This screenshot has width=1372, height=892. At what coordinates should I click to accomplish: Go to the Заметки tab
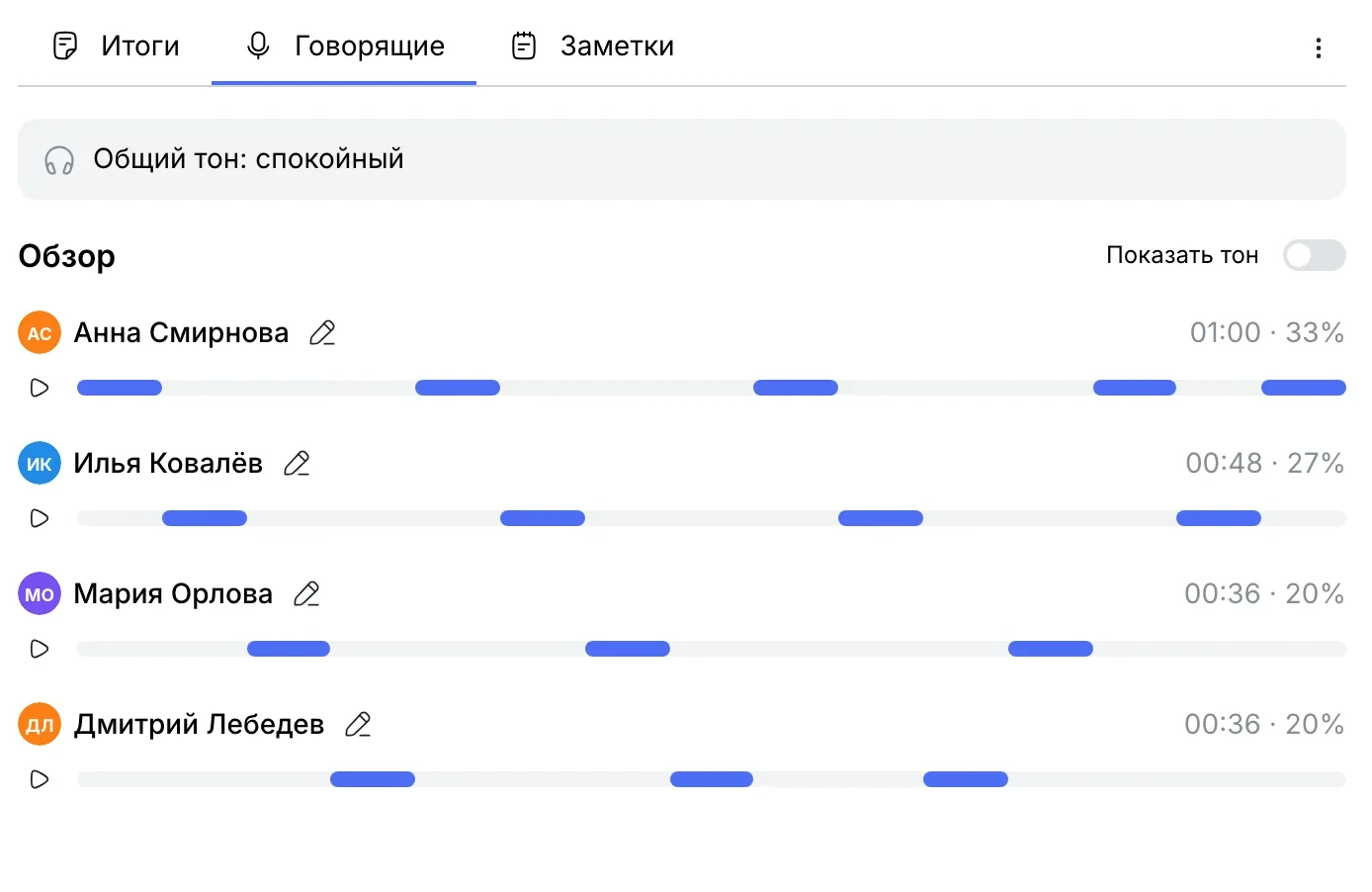pos(592,45)
